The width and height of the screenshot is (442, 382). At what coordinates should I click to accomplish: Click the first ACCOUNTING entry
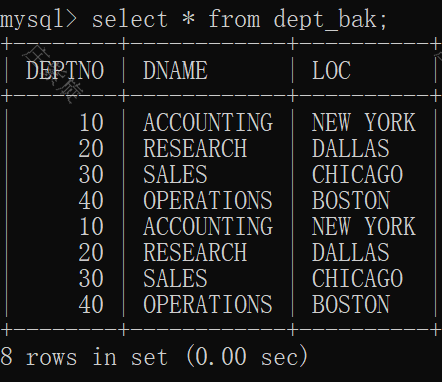(208, 122)
